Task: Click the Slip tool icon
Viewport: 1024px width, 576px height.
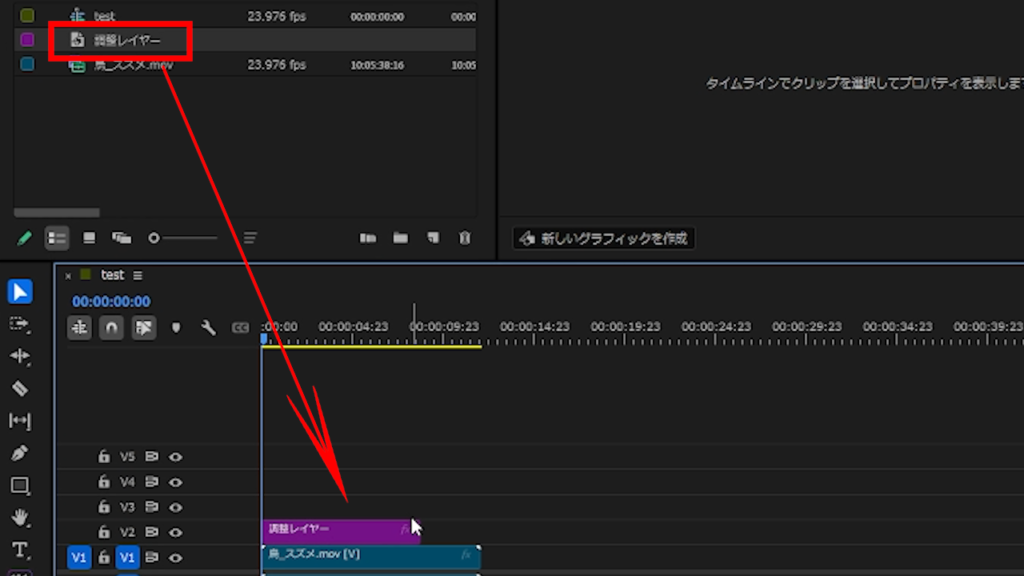Action: 20,421
